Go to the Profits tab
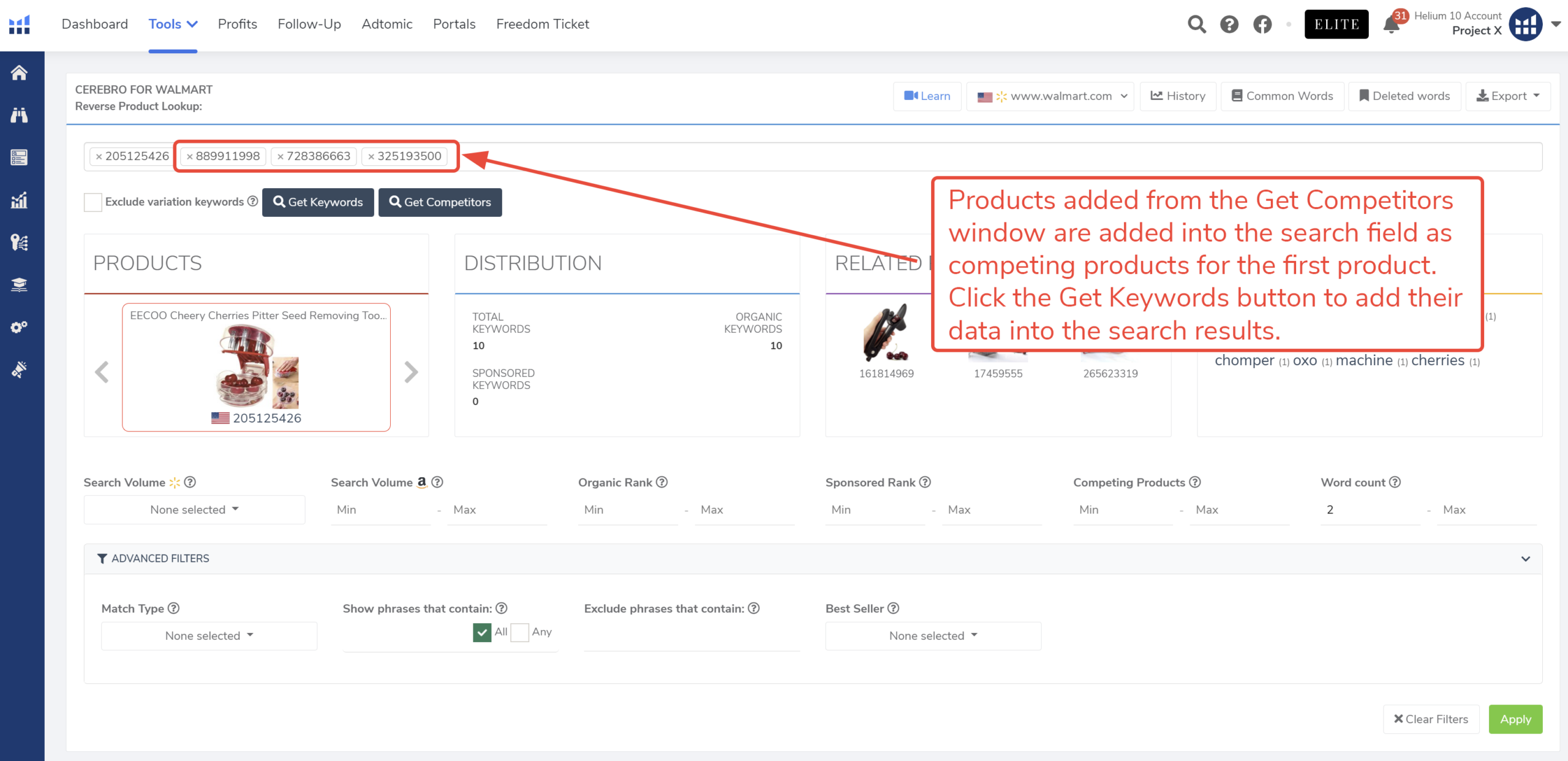Viewport: 1568px width, 761px height. tap(237, 25)
